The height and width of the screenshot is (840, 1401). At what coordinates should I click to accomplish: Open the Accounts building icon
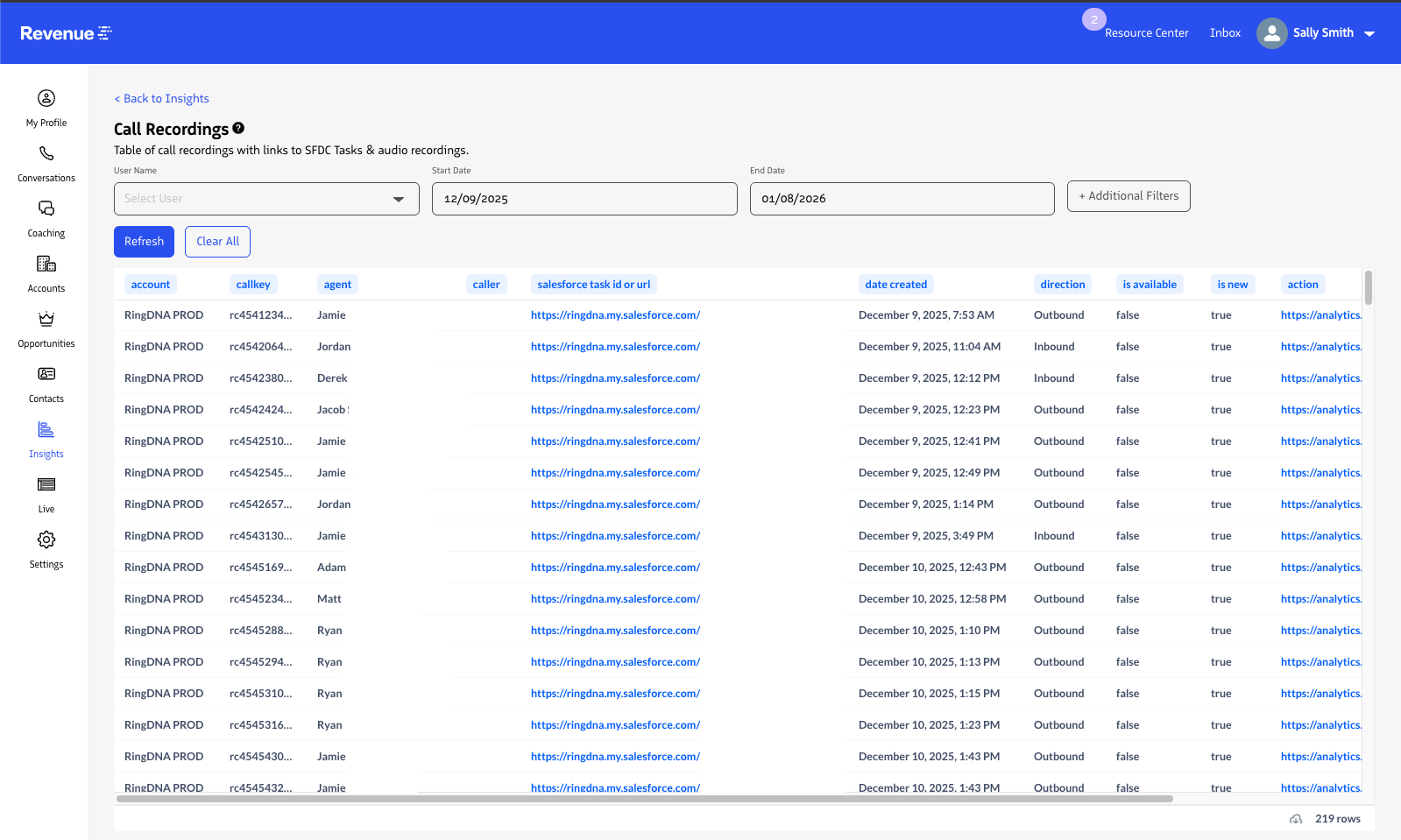46,264
